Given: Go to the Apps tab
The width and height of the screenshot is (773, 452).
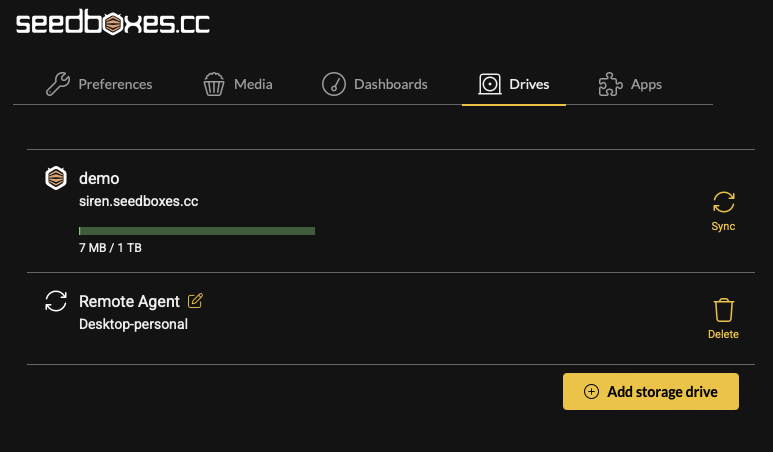Looking at the screenshot, I should 646,84.
